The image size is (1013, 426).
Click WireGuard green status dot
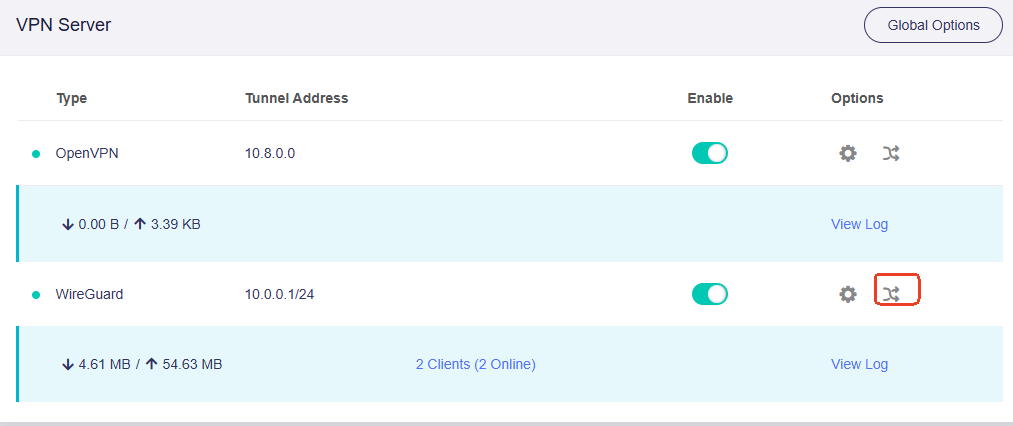(36, 295)
